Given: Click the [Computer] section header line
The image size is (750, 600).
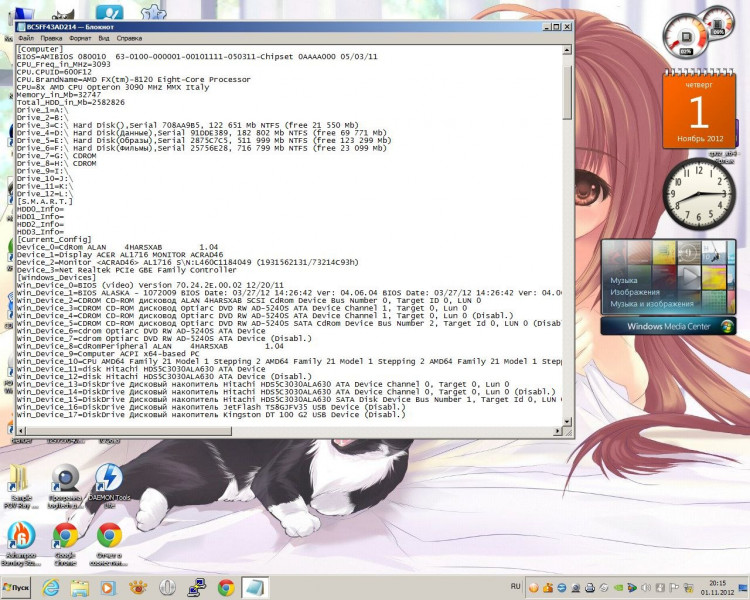Looking at the screenshot, I should coord(40,49).
